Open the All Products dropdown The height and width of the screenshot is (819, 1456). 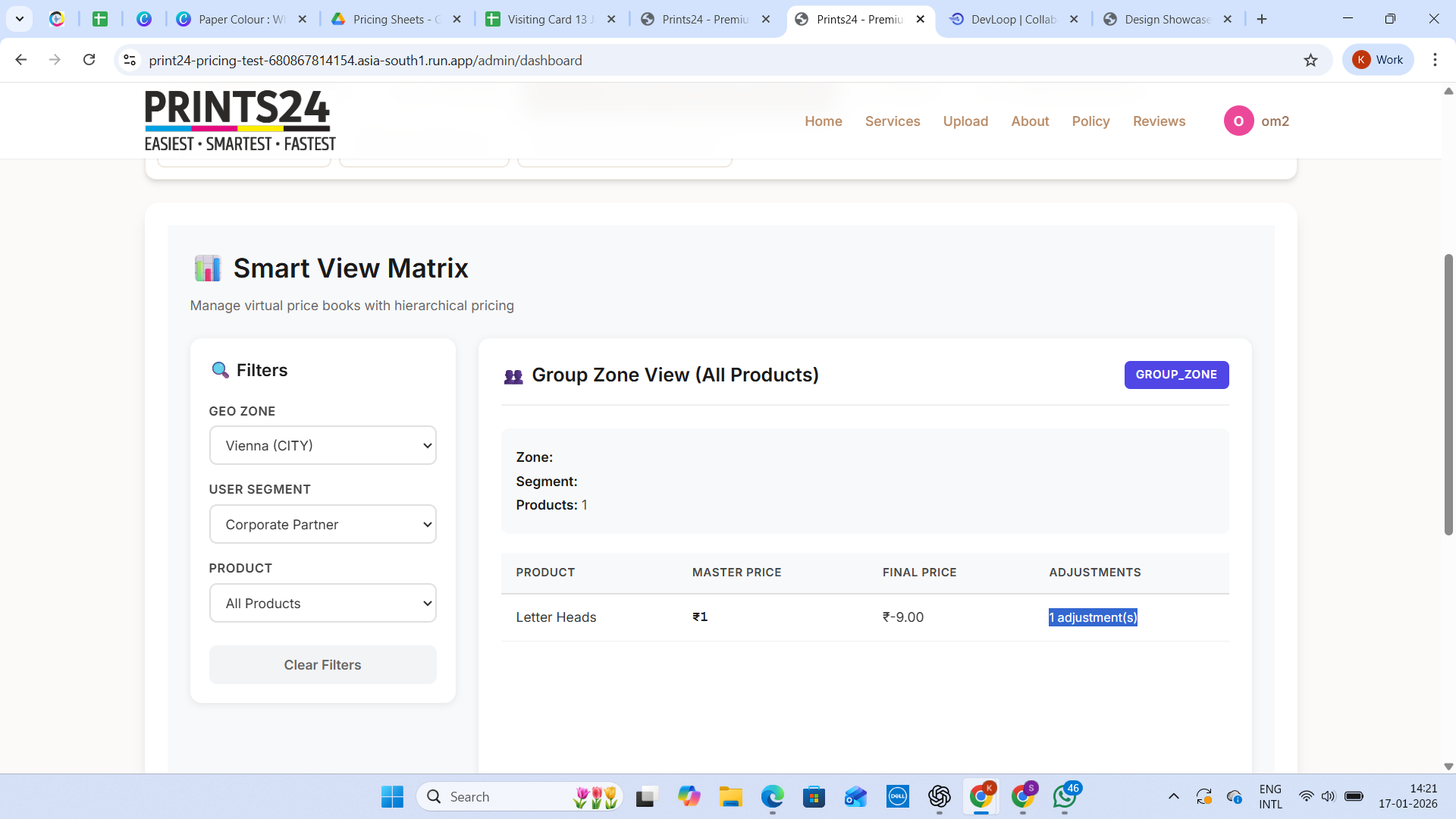[x=322, y=603]
